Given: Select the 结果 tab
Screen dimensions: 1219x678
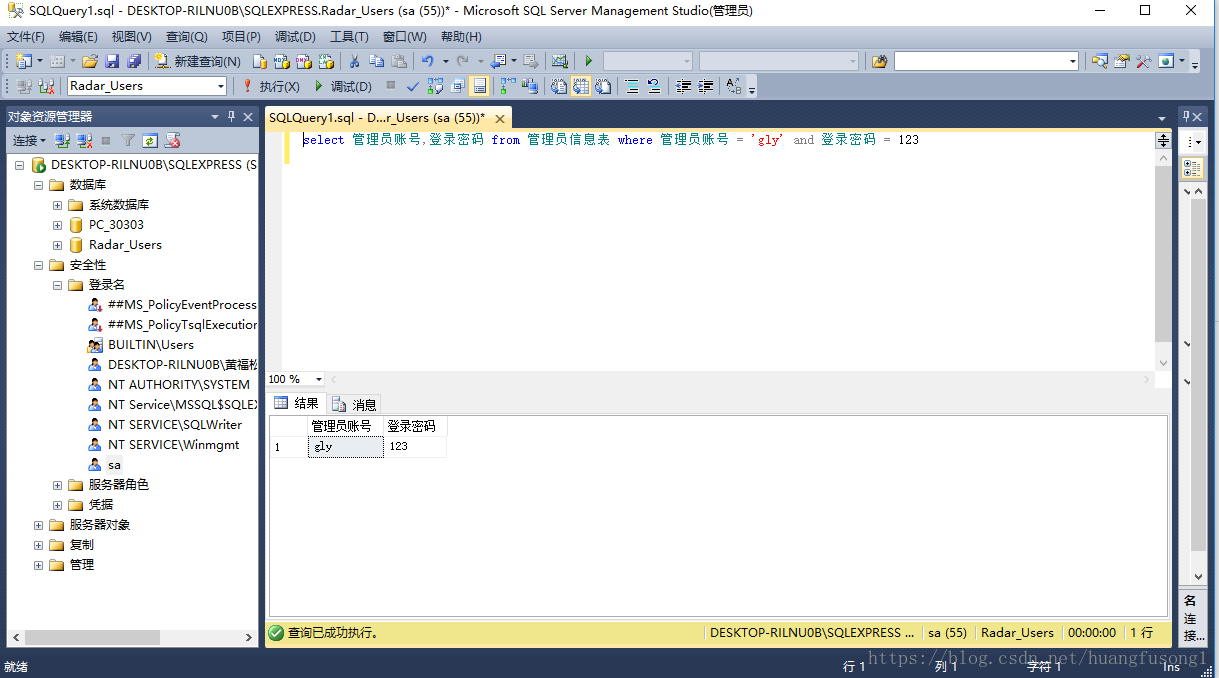Looking at the screenshot, I should click(x=297, y=403).
